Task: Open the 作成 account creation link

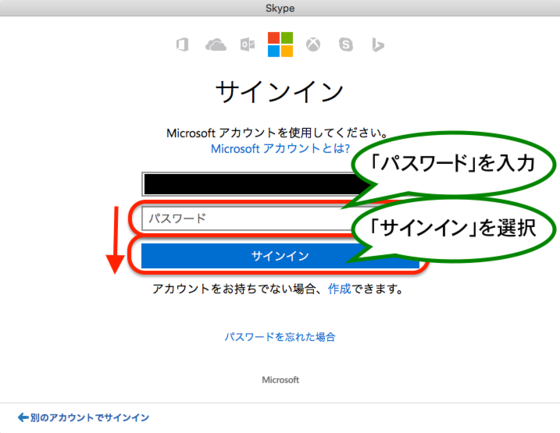Action: pos(340,289)
